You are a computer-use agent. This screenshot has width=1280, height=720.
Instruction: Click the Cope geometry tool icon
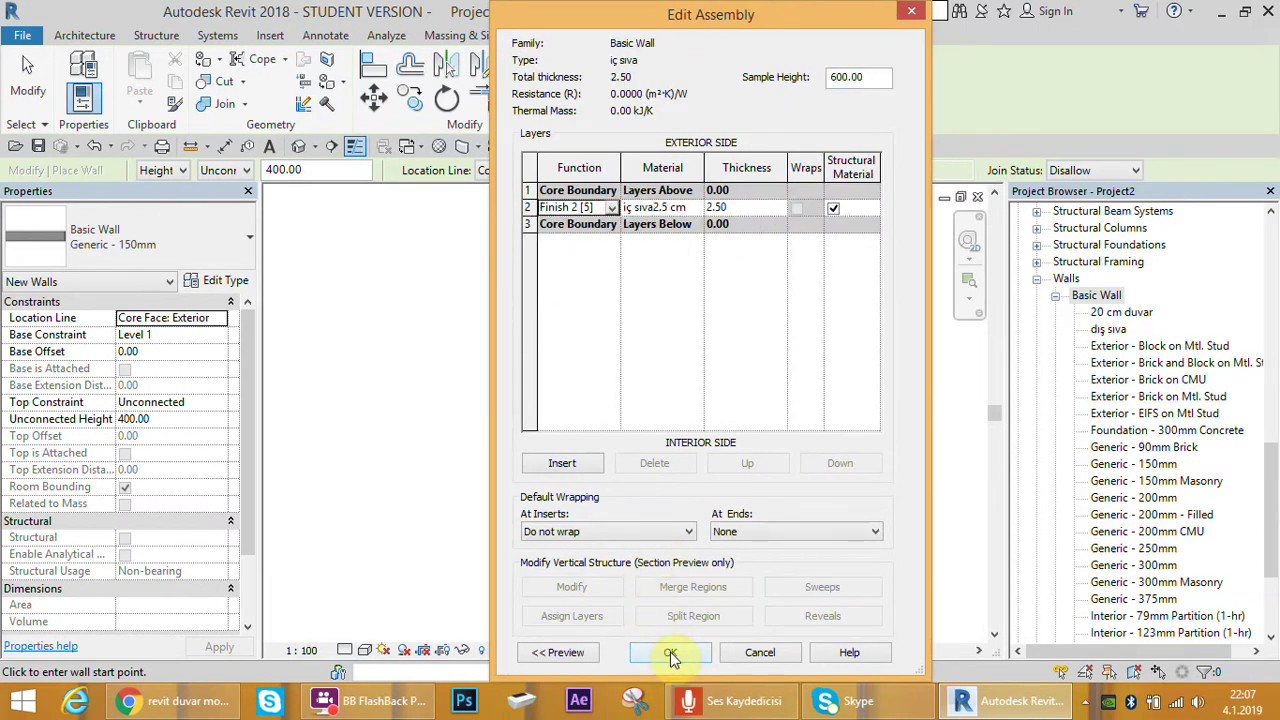coord(237,59)
